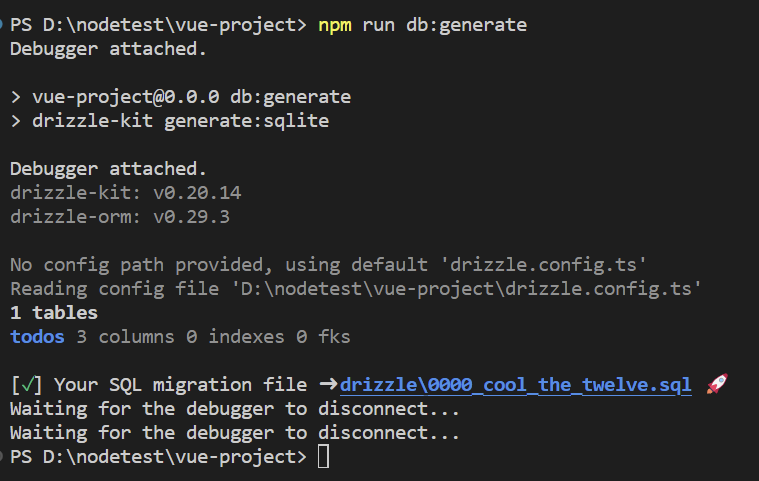This screenshot has width=759, height=481.
Task: Click the arrow before the migration file path
Action: pos(328,385)
